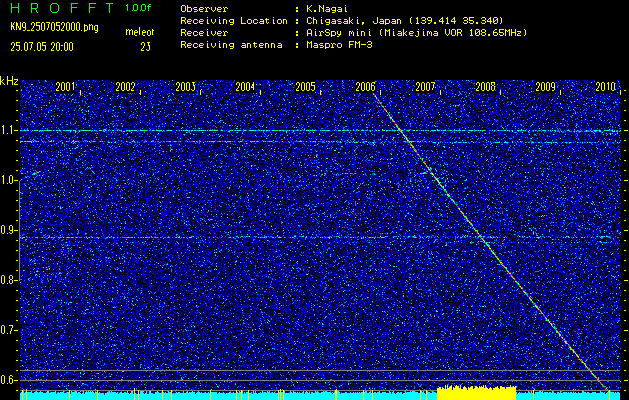
Task: Click the 1.0 frequency axis label
Action: [8, 181]
